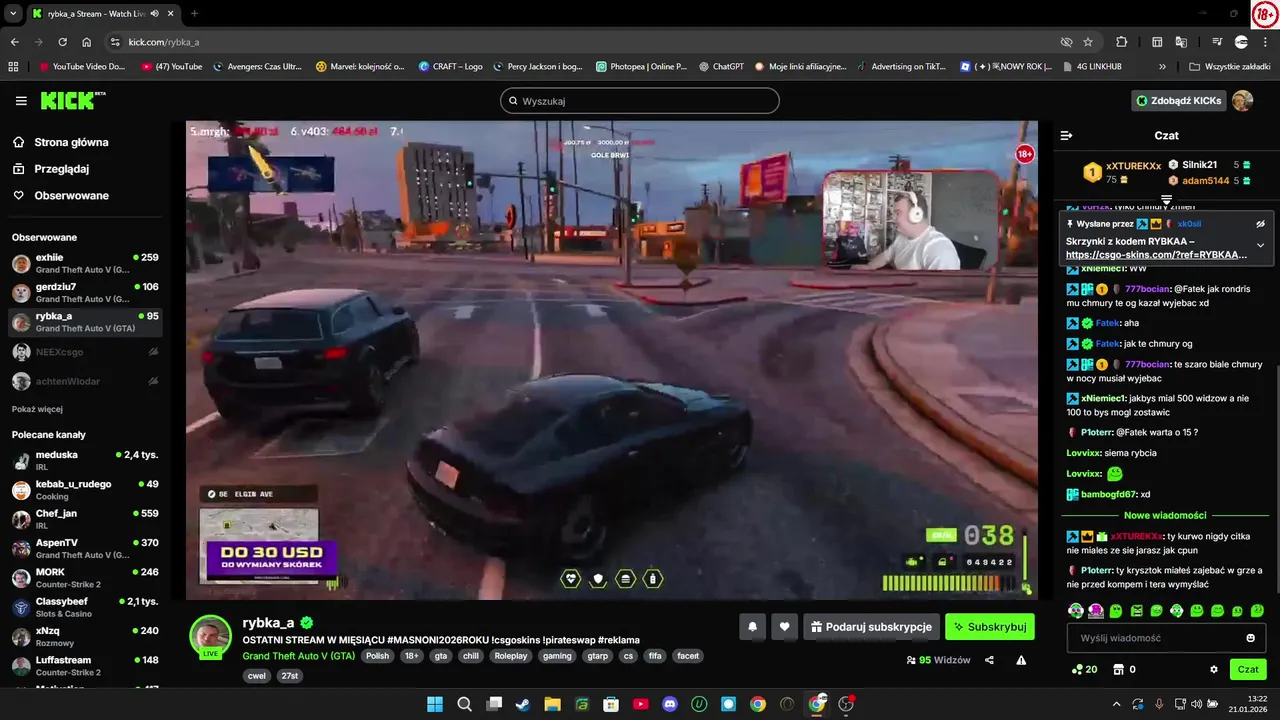Click the Podaruj subskrypcje button
The image size is (1280, 720).
(x=871, y=627)
